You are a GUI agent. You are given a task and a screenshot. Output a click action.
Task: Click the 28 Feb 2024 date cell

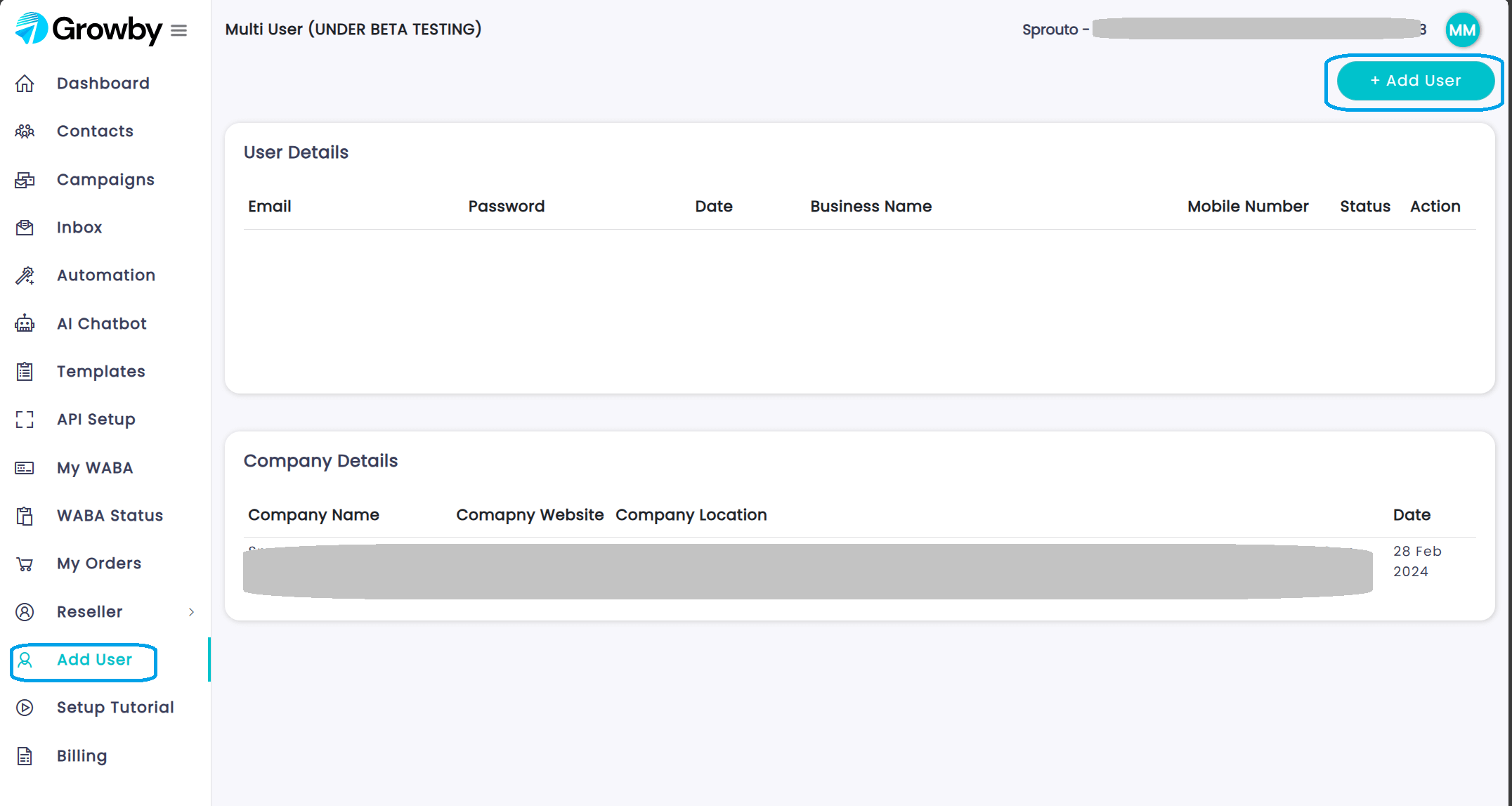tap(1417, 561)
